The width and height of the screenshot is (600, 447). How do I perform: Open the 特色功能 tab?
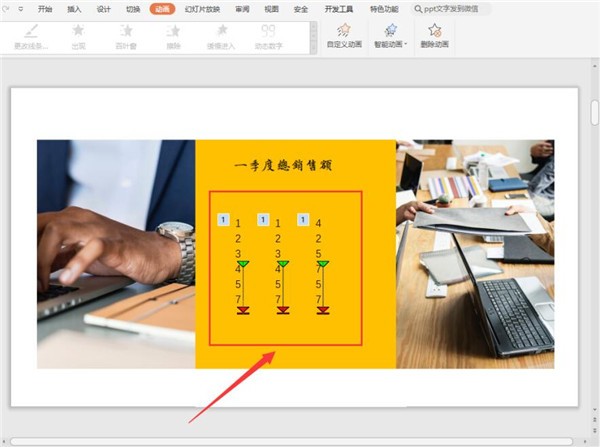pos(384,9)
